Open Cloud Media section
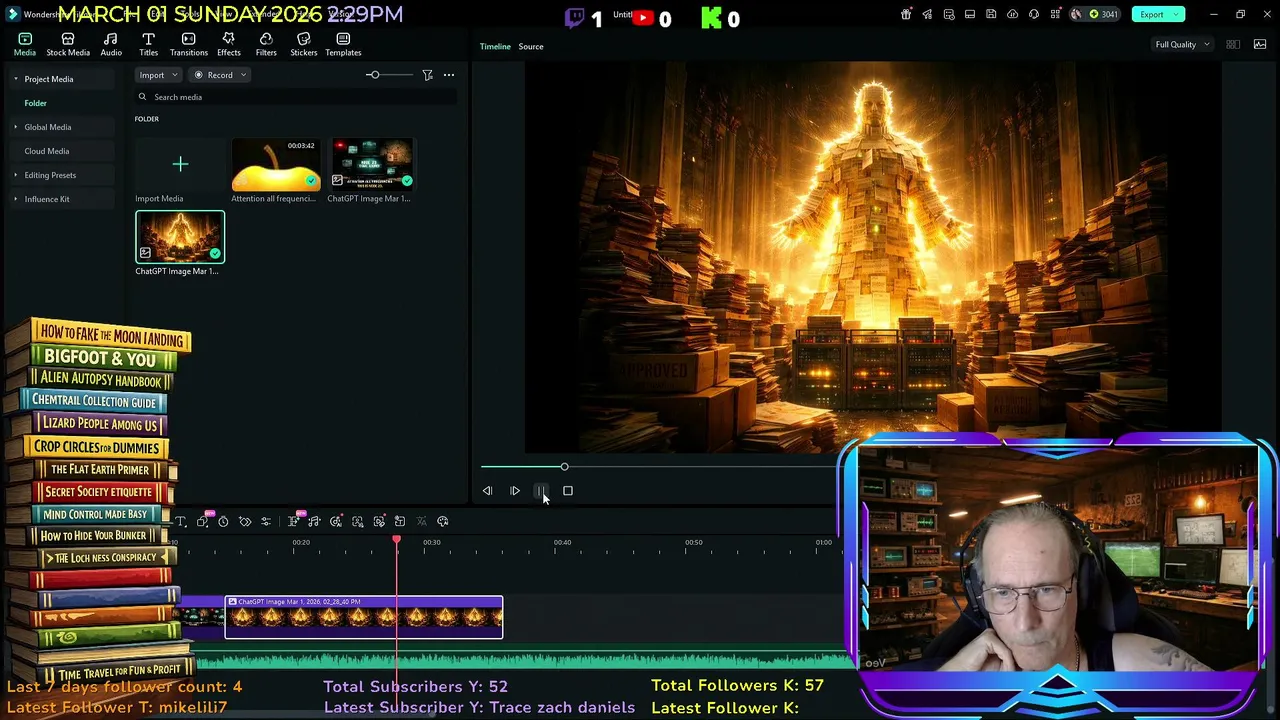The image size is (1280, 720). click(x=47, y=151)
